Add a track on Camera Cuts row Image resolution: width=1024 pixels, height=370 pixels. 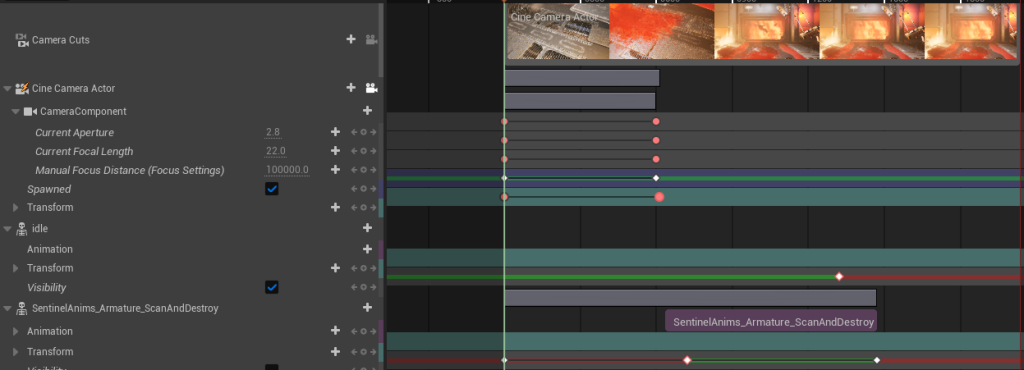[351, 39]
